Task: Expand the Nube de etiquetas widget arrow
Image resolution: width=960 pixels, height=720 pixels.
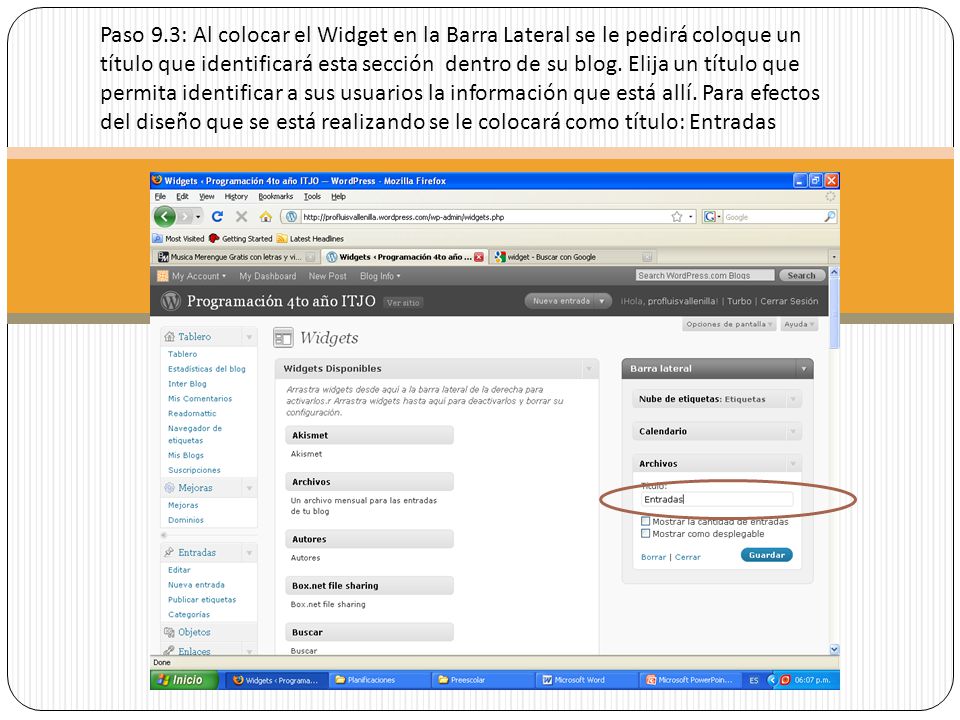Action: click(x=793, y=399)
